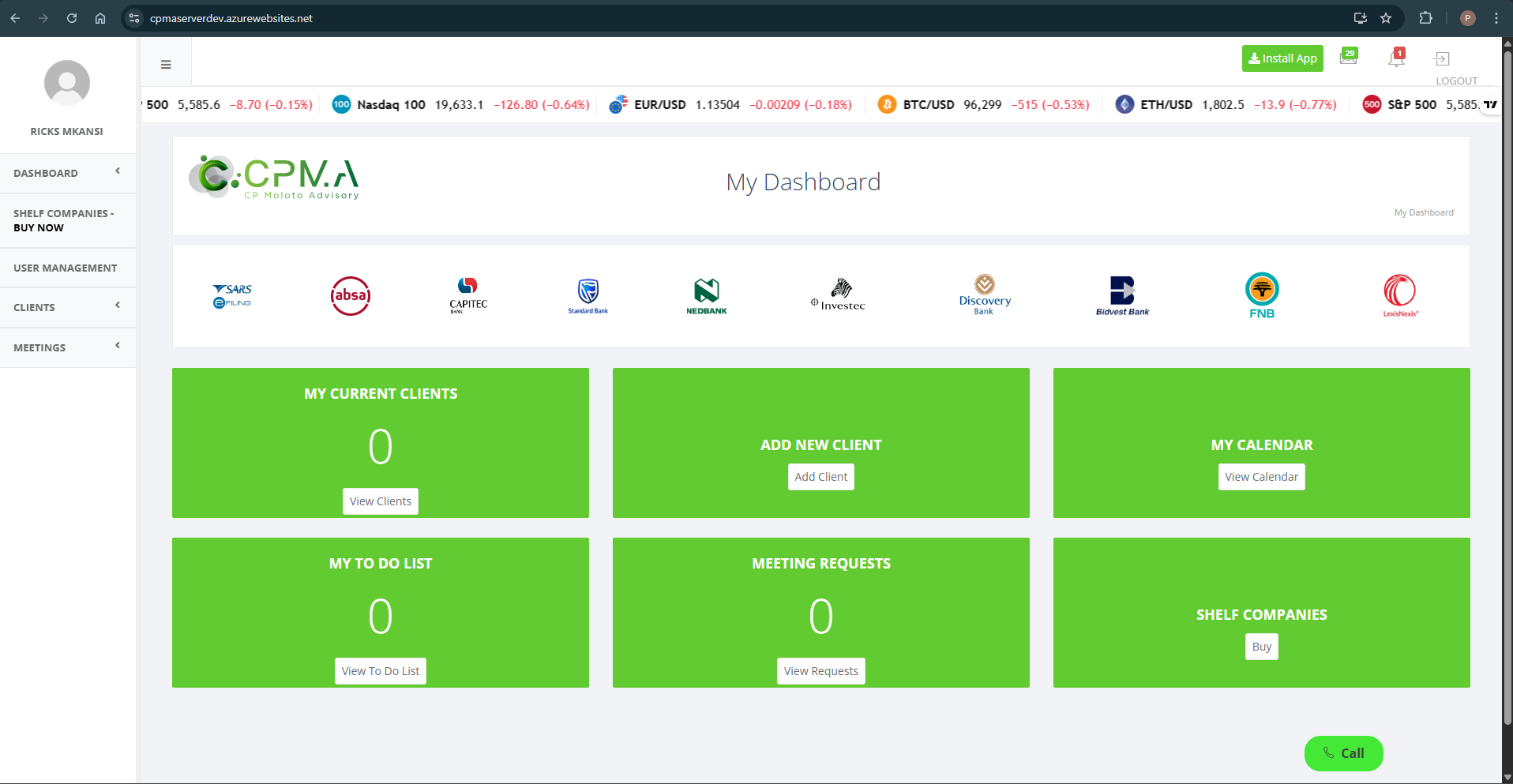Open the Absa bank logo
The image size is (1513, 784).
point(351,296)
